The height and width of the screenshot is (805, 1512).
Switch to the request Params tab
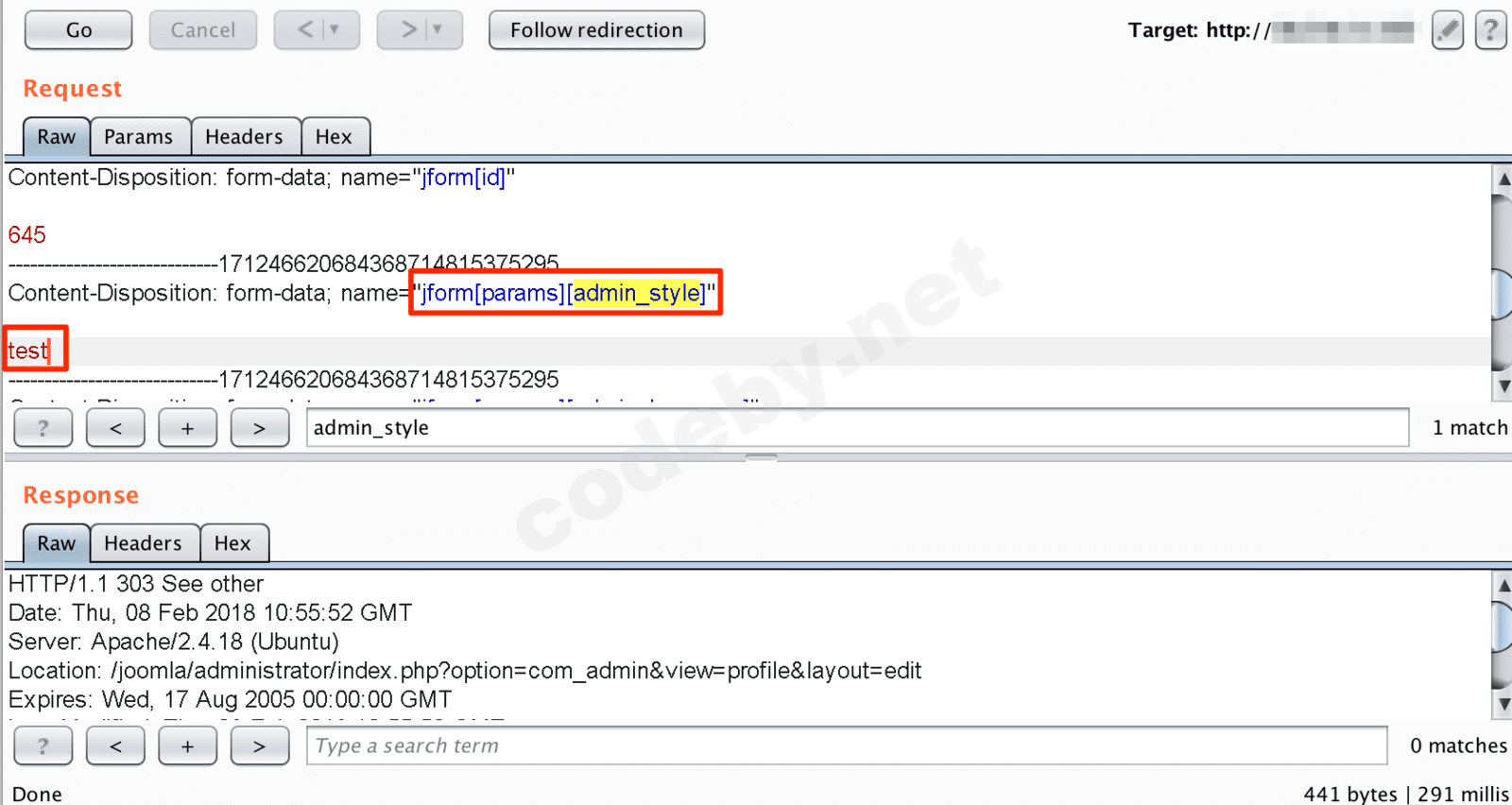click(x=139, y=137)
